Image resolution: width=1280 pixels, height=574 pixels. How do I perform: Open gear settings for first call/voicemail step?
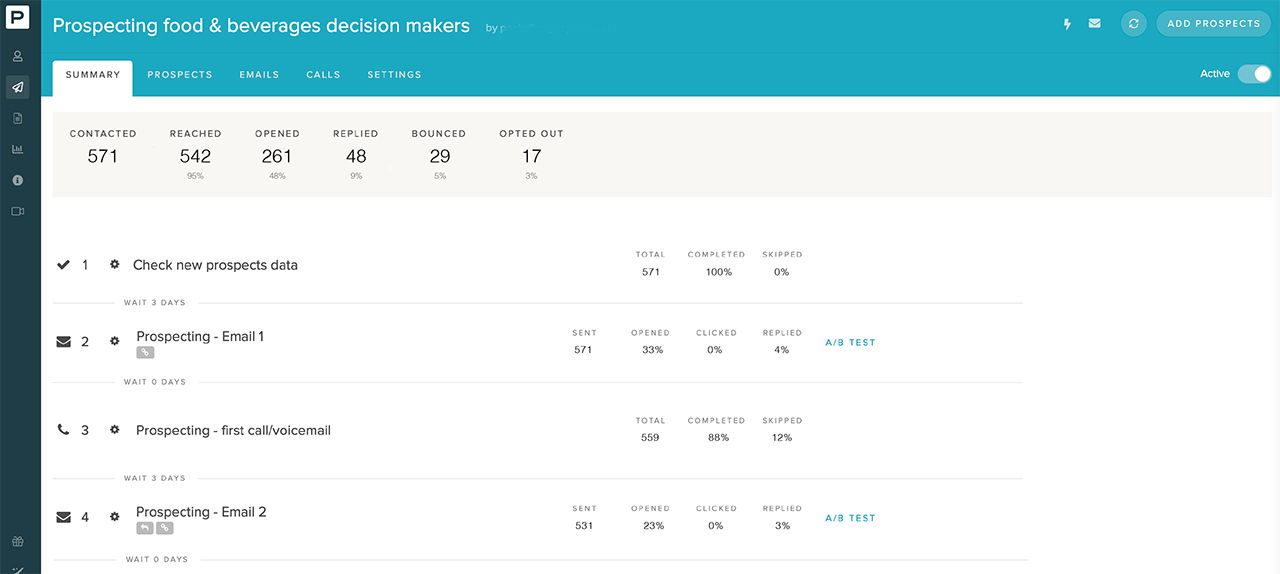tap(115, 429)
